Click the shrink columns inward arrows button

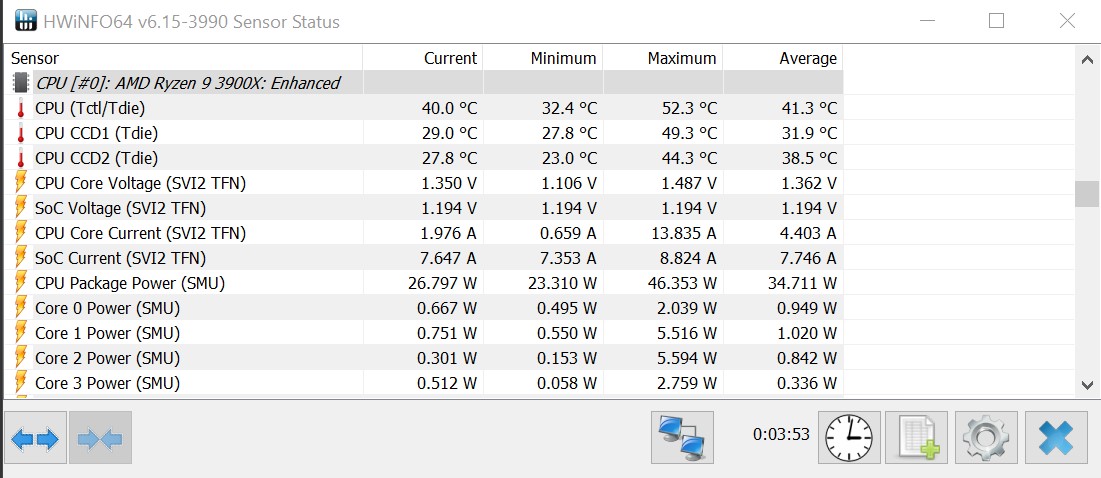[x=100, y=439]
